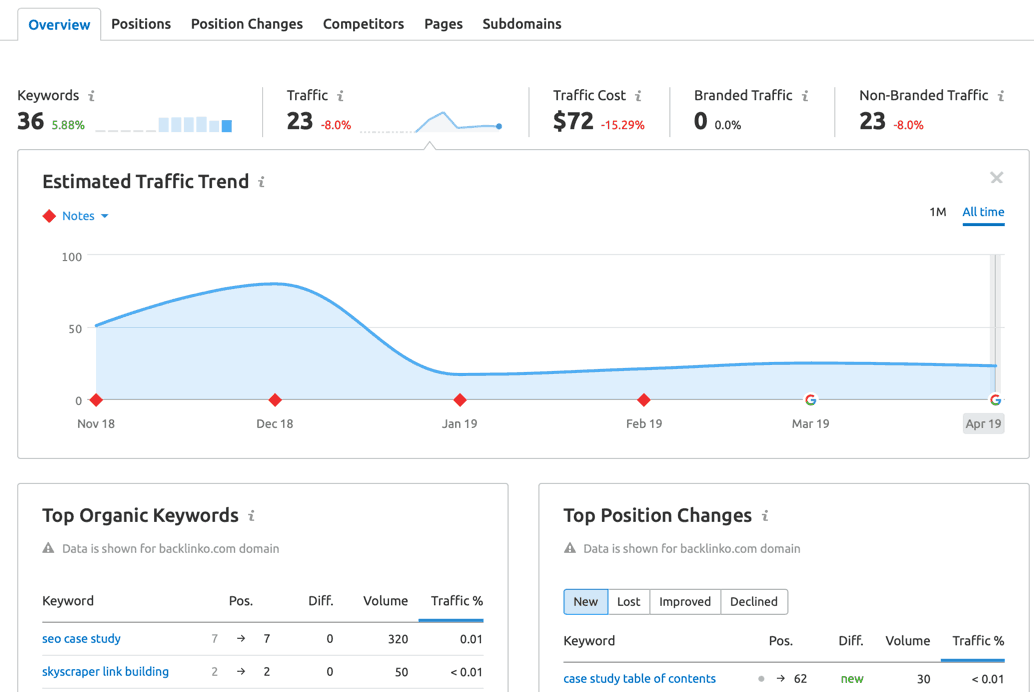
Task: Click the Traffic Cost info icon
Action: pos(639,95)
